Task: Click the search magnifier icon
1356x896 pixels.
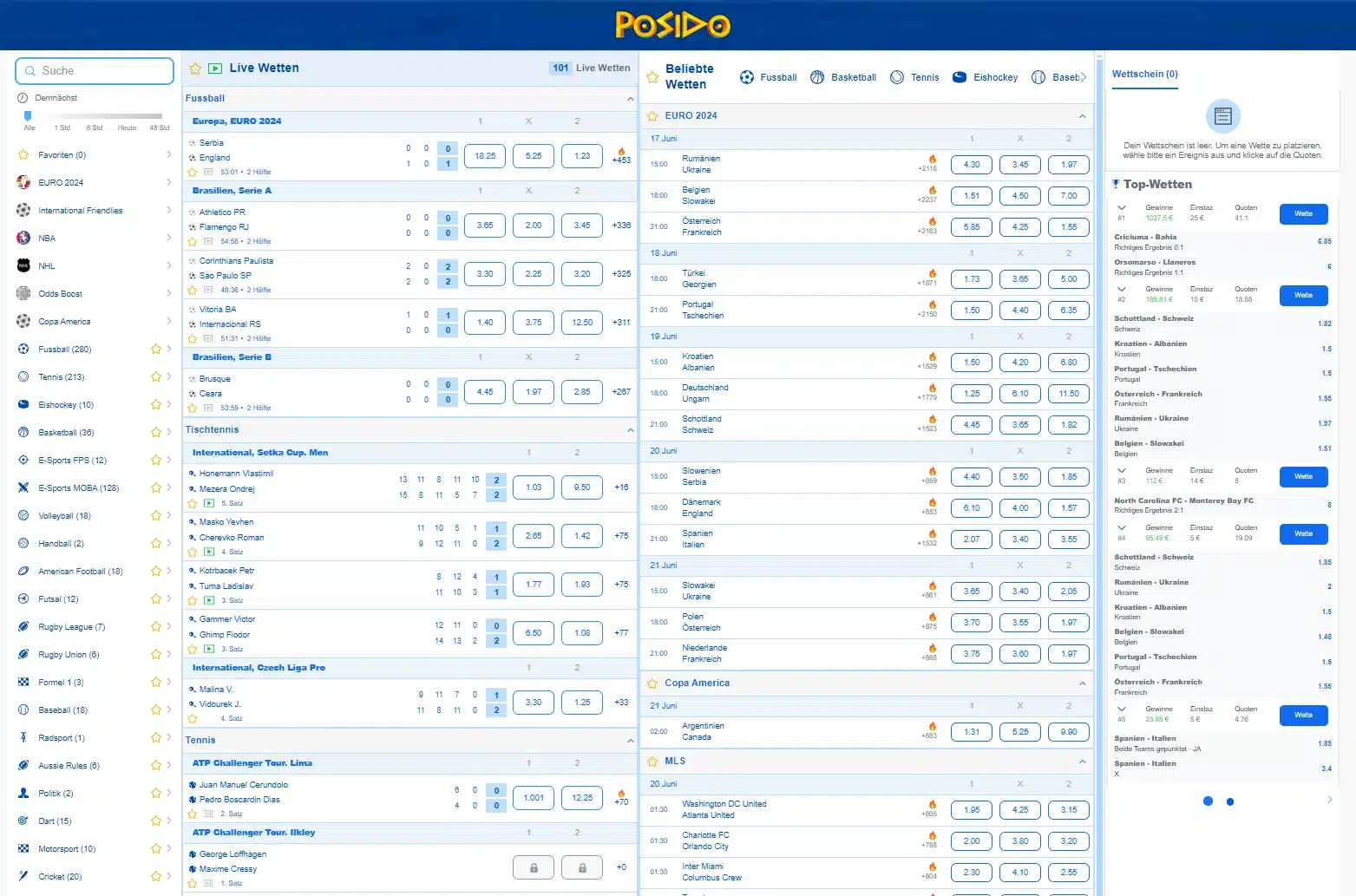Action: click(x=31, y=71)
